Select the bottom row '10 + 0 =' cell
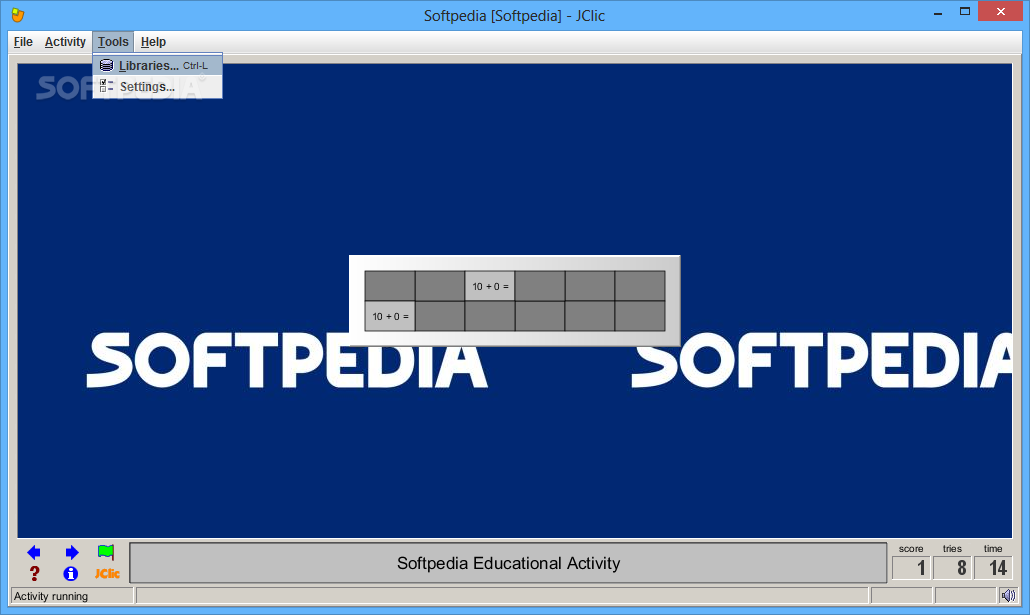1030x615 pixels. click(x=390, y=317)
